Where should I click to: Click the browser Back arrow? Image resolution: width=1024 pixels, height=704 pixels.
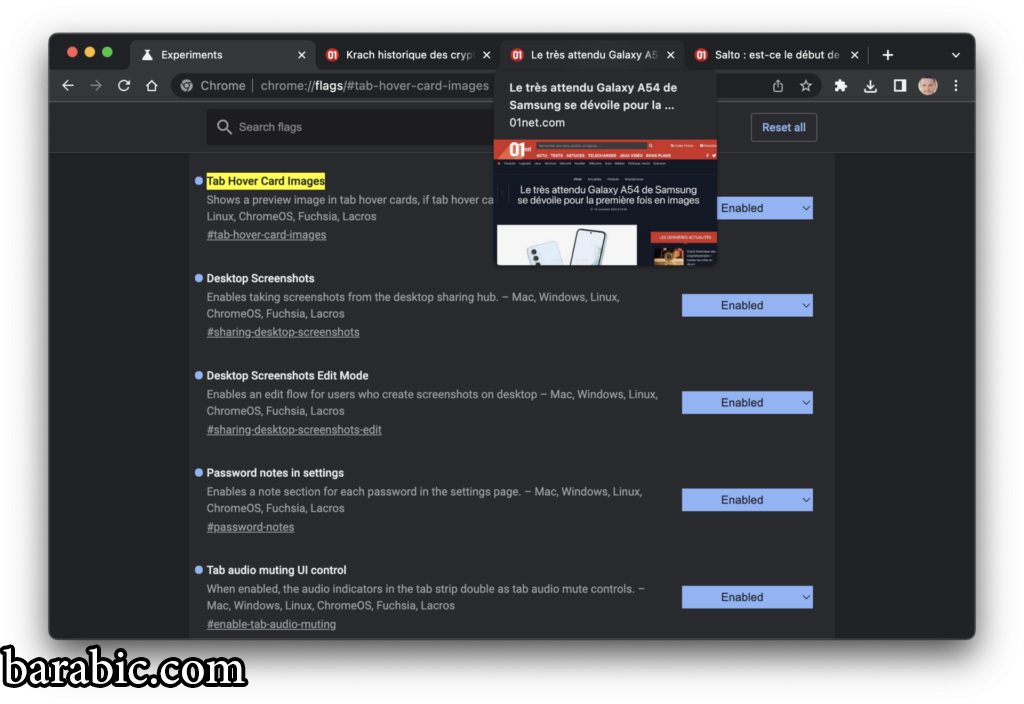click(68, 86)
